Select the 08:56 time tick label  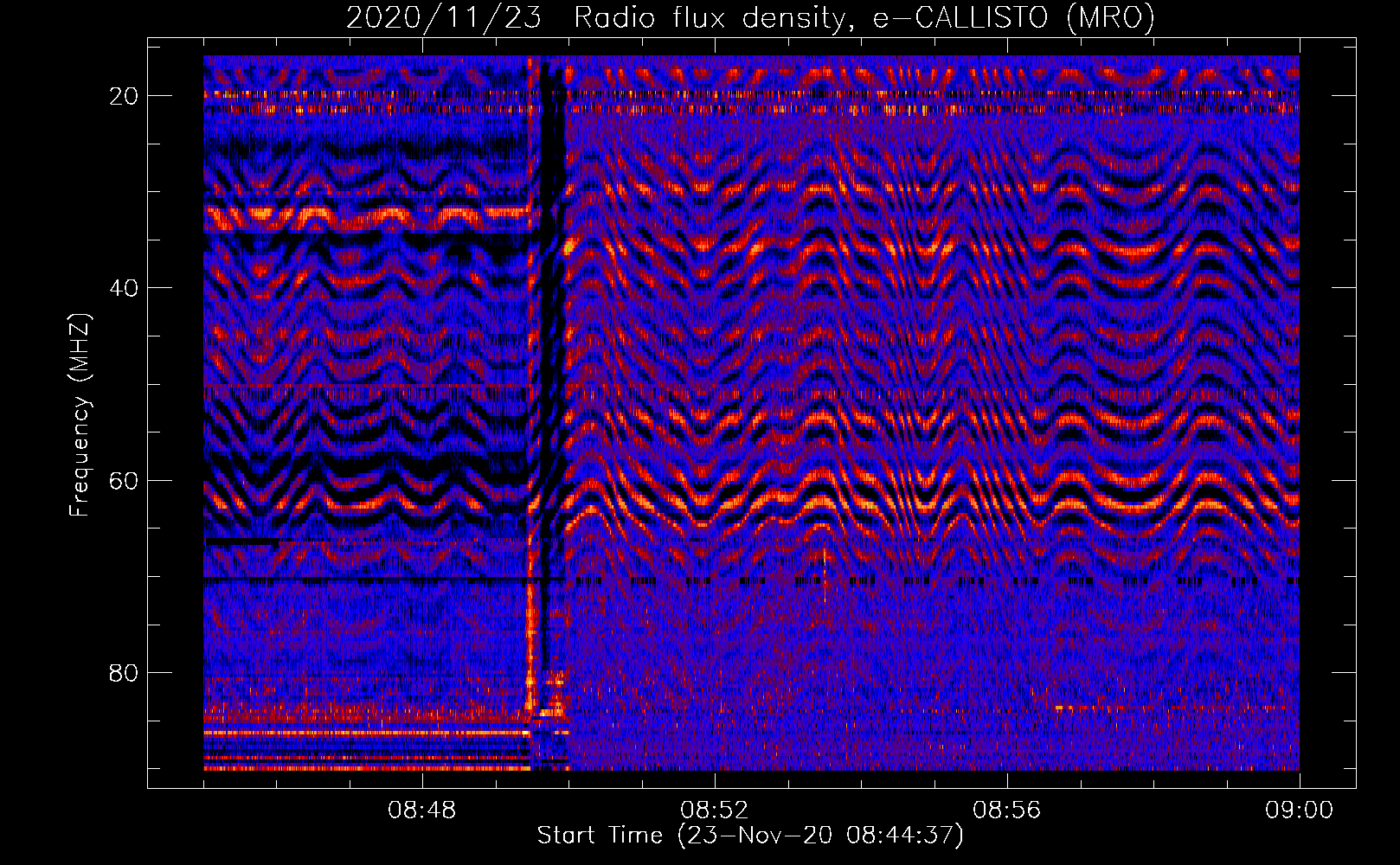[x=1007, y=811]
